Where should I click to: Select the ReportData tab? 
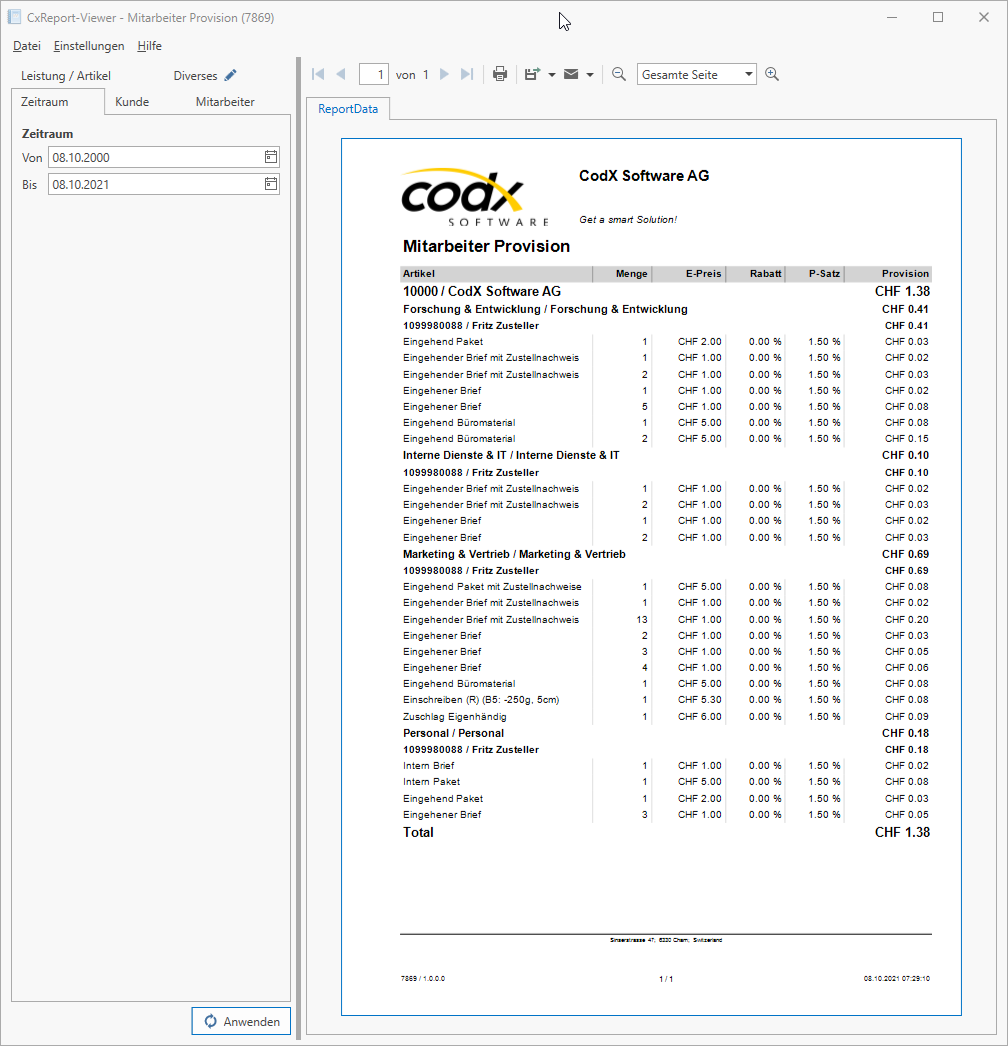[348, 109]
